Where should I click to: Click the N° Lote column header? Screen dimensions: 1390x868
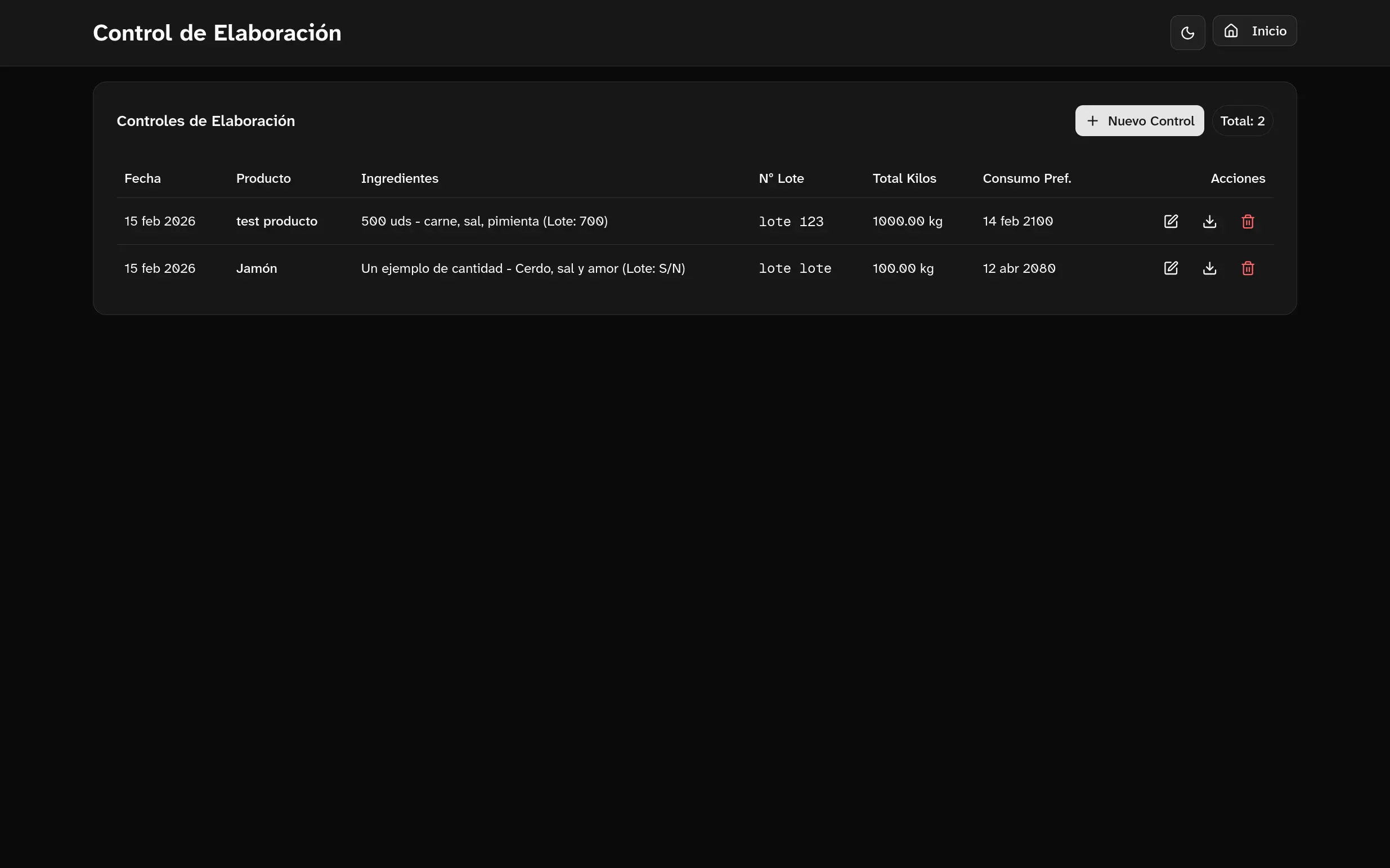point(781,178)
